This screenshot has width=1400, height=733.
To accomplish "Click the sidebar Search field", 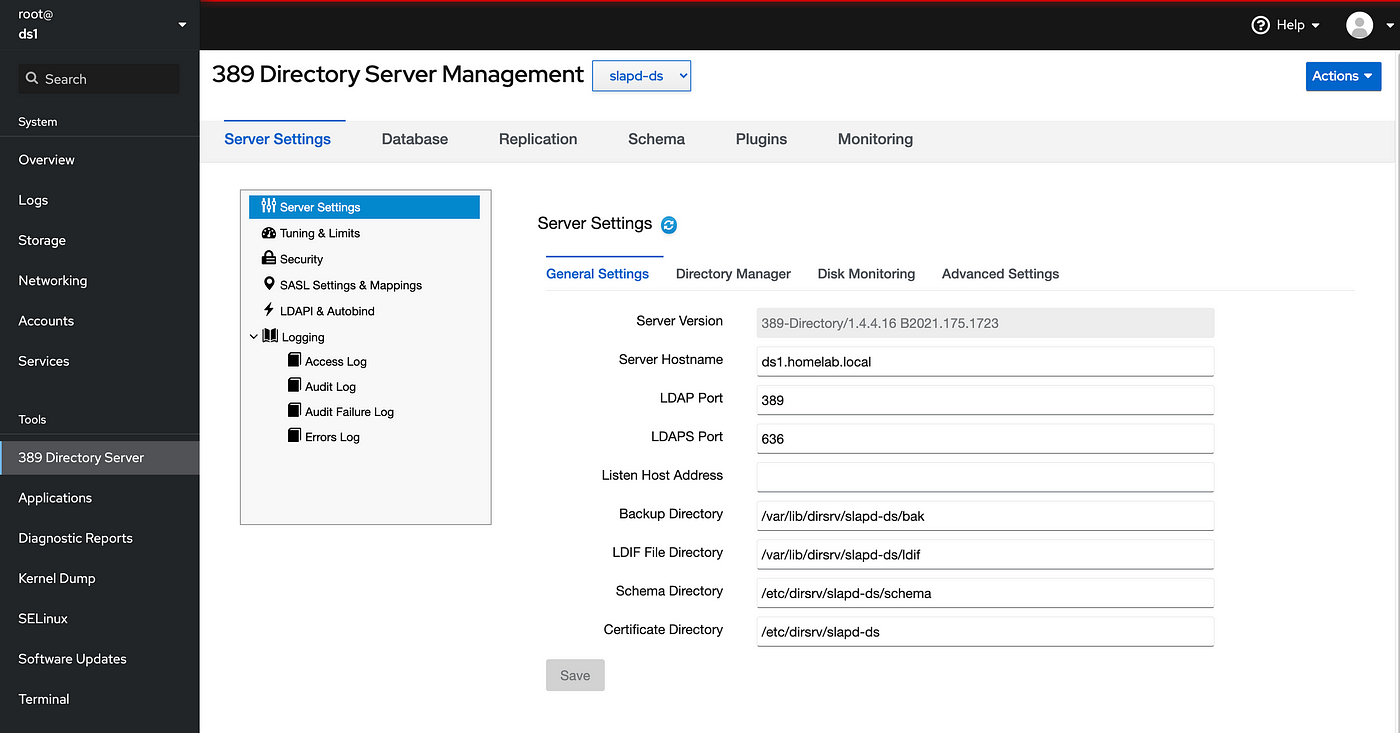I will click(99, 79).
